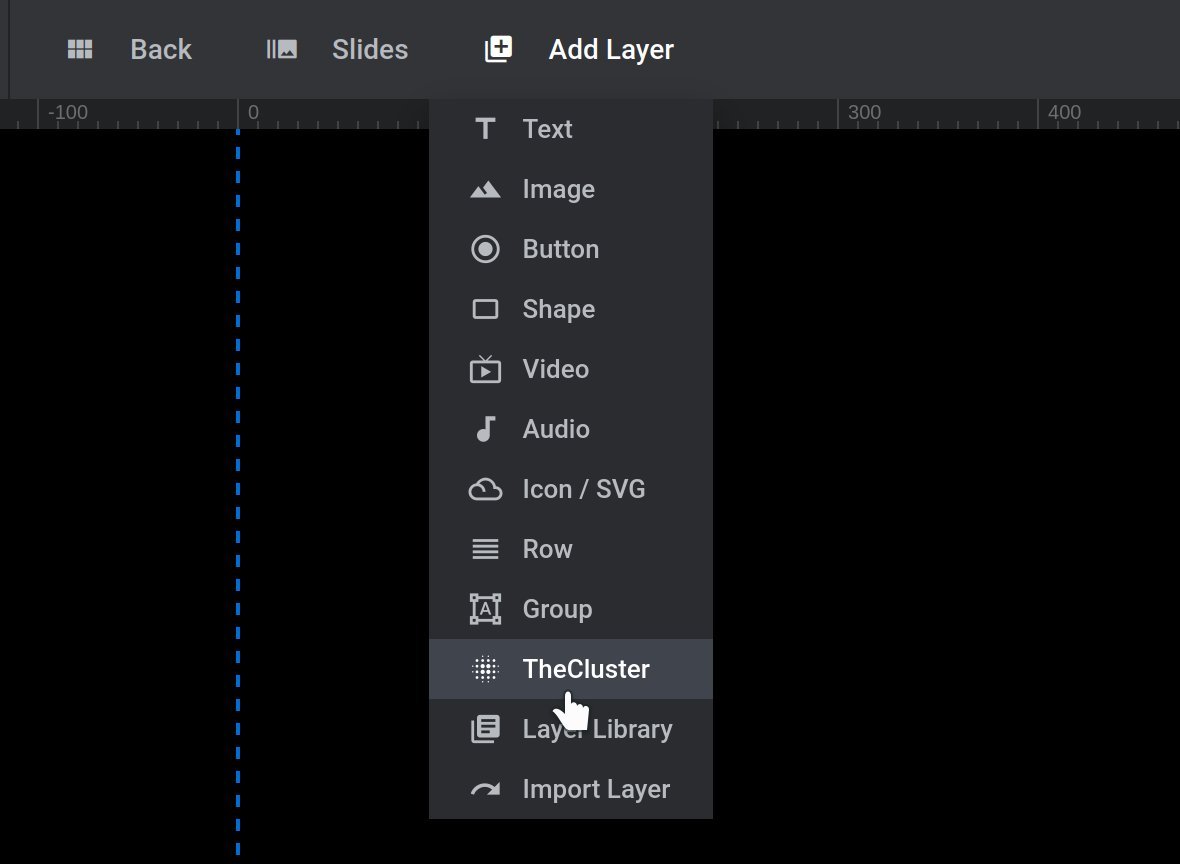Viewport: 1180px width, 864px height.
Task: Click the ruler at the 400 mark
Action: click(1064, 113)
